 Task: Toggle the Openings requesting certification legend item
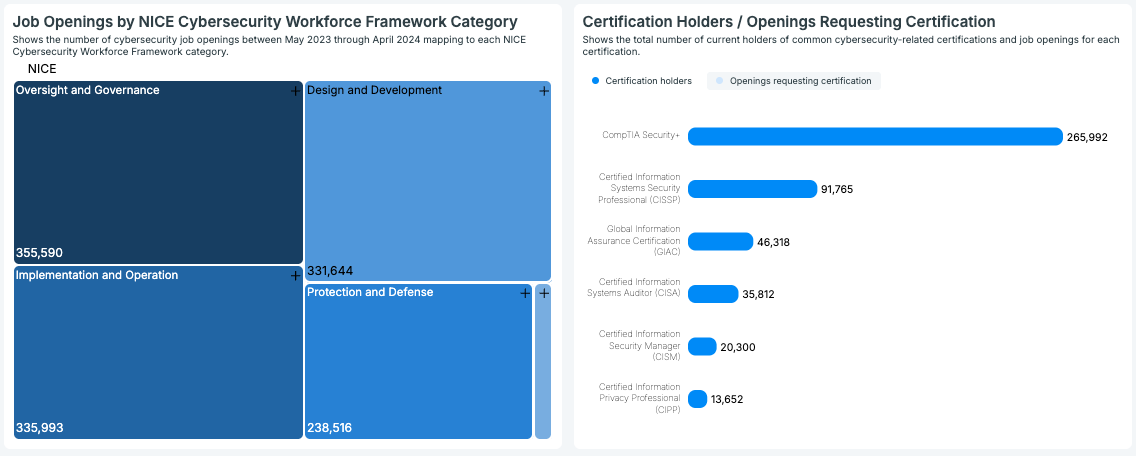[x=794, y=81]
